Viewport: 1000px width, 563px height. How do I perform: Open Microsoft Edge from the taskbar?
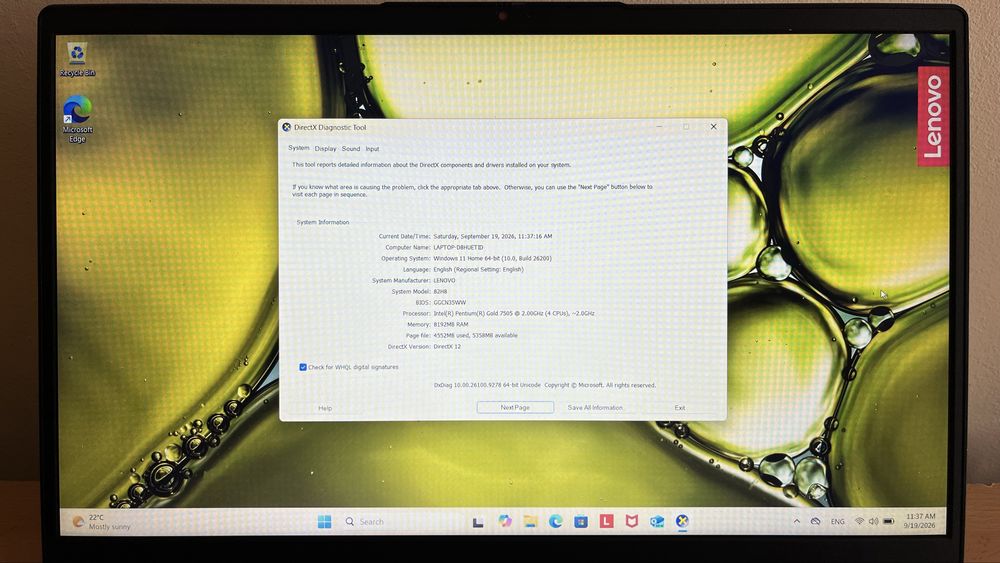pyautogui.click(x=555, y=521)
